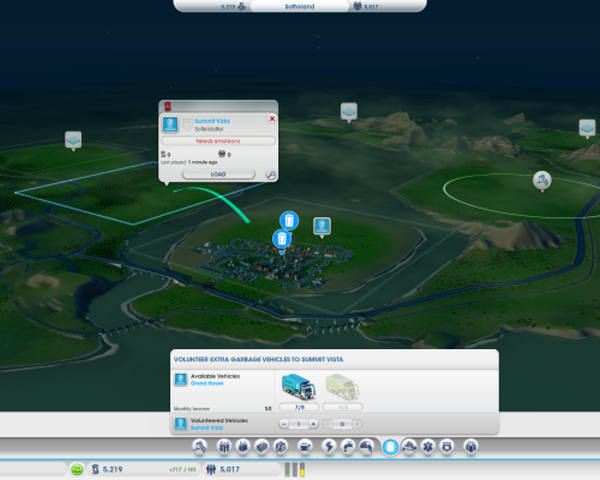Open the water faucet menu
The width and height of the screenshot is (600, 480).
pyautogui.click(x=348, y=447)
